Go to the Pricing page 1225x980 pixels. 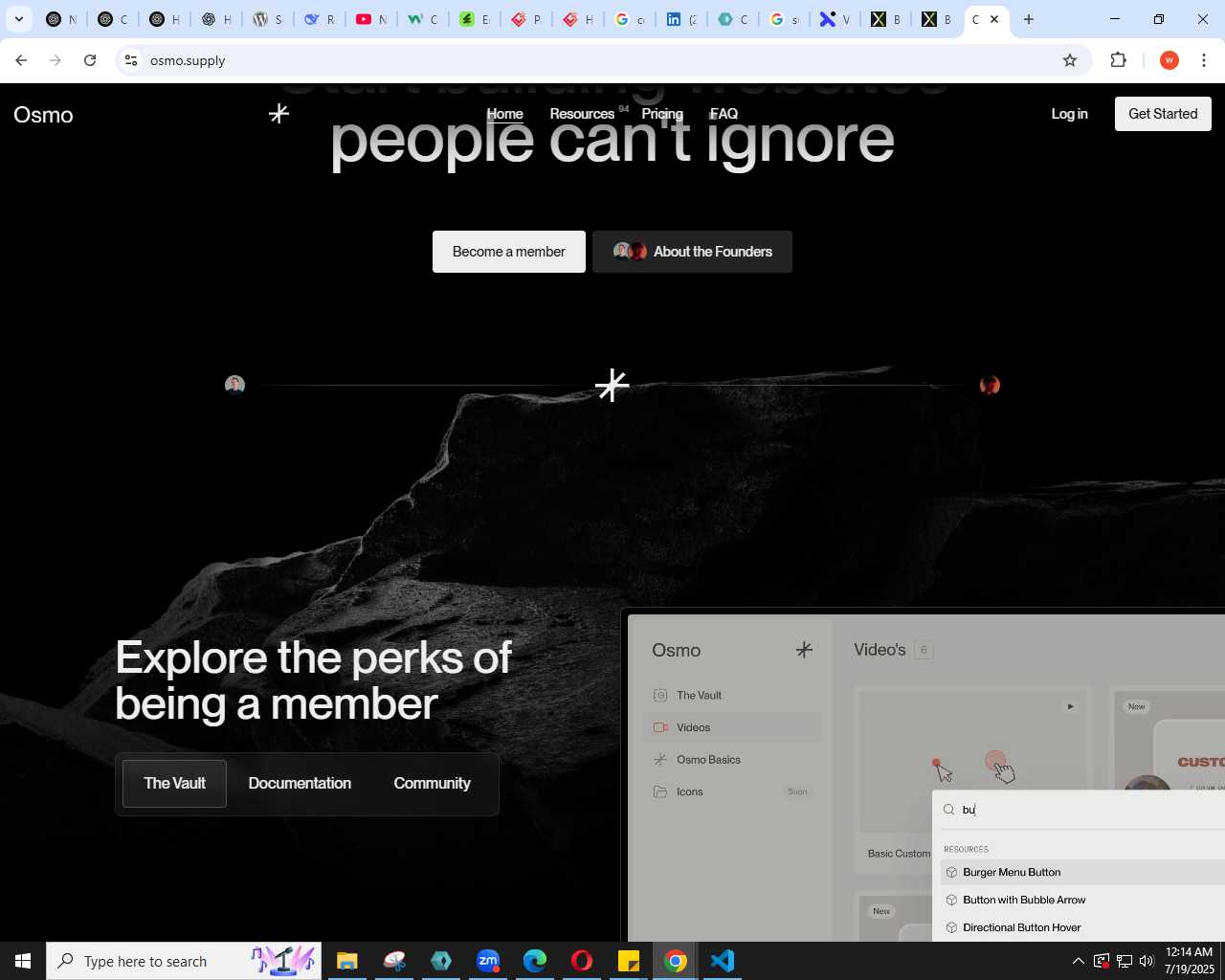662,114
